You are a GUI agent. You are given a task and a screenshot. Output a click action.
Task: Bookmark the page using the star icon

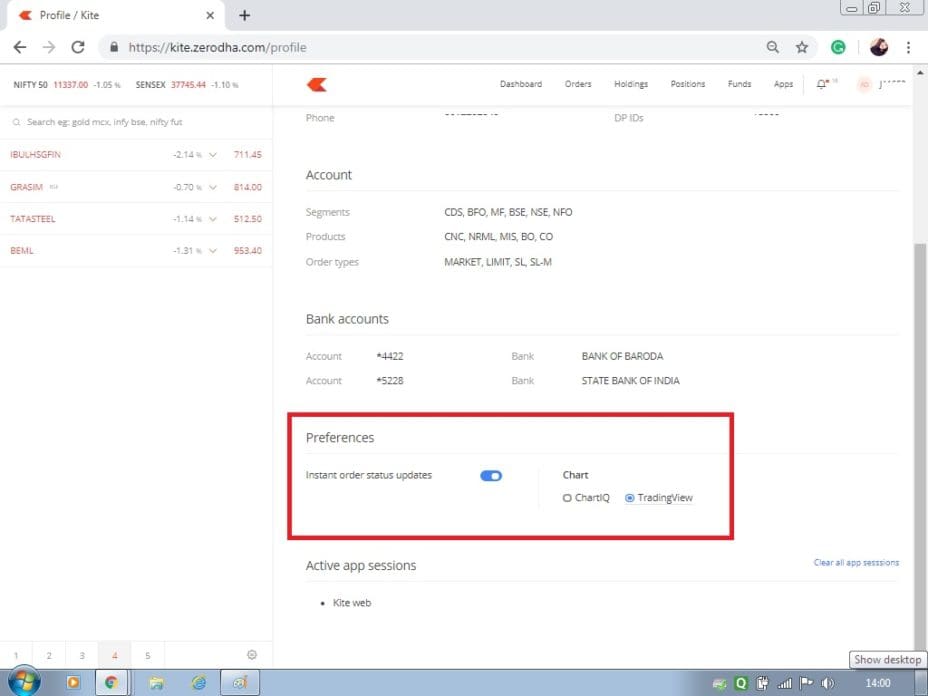pyautogui.click(x=802, y=47)
